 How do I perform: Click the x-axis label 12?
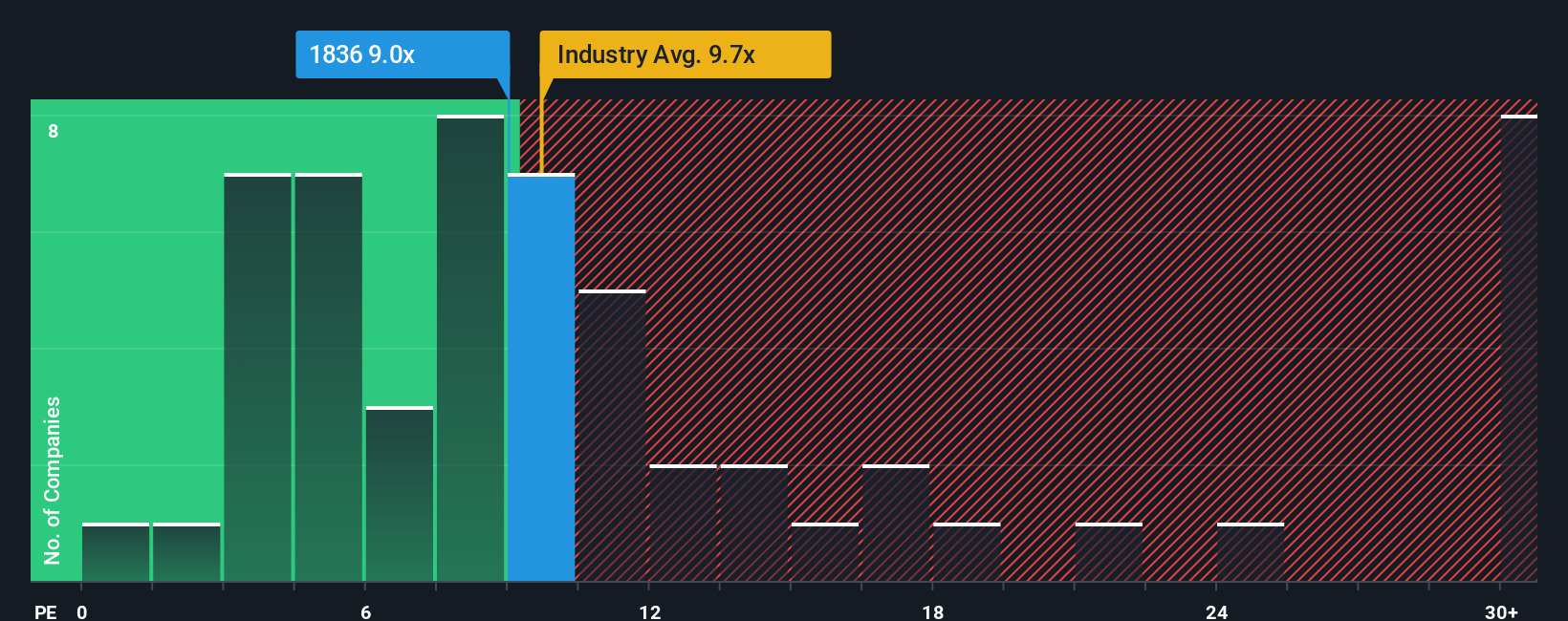click(x=650, y=611)
